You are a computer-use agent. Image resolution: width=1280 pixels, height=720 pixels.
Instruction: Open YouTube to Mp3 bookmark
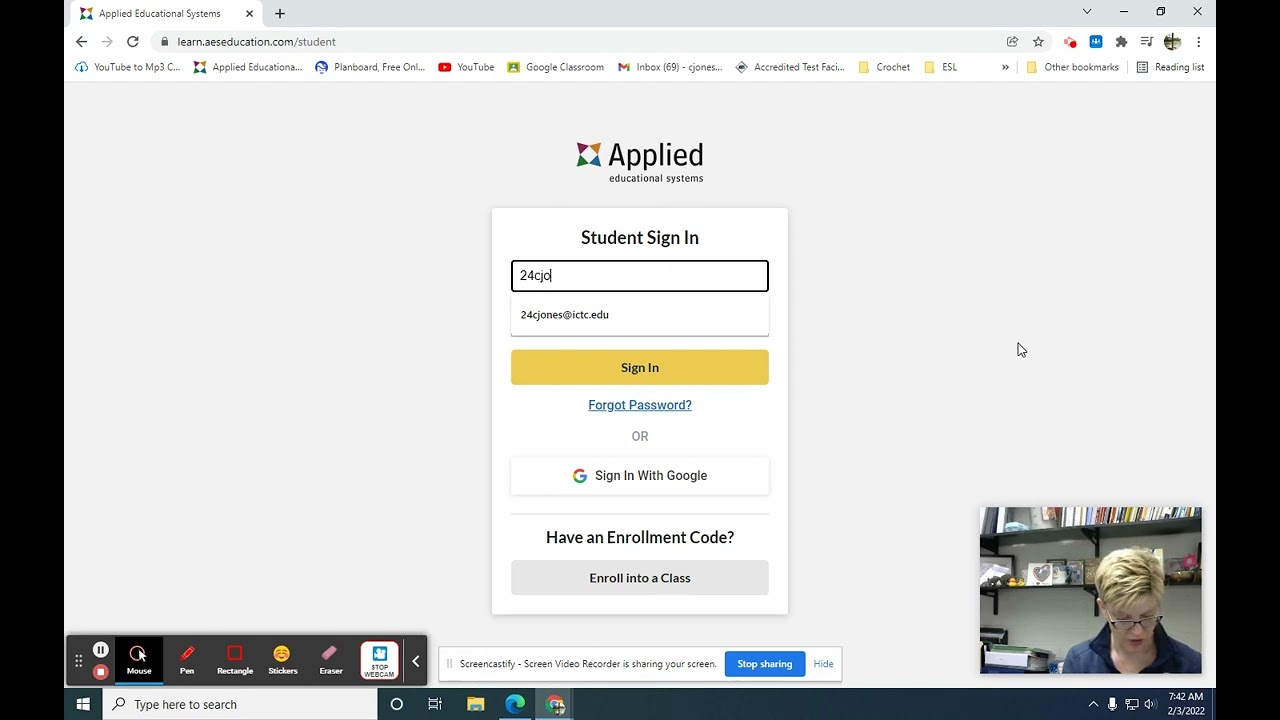pos(128,67)
